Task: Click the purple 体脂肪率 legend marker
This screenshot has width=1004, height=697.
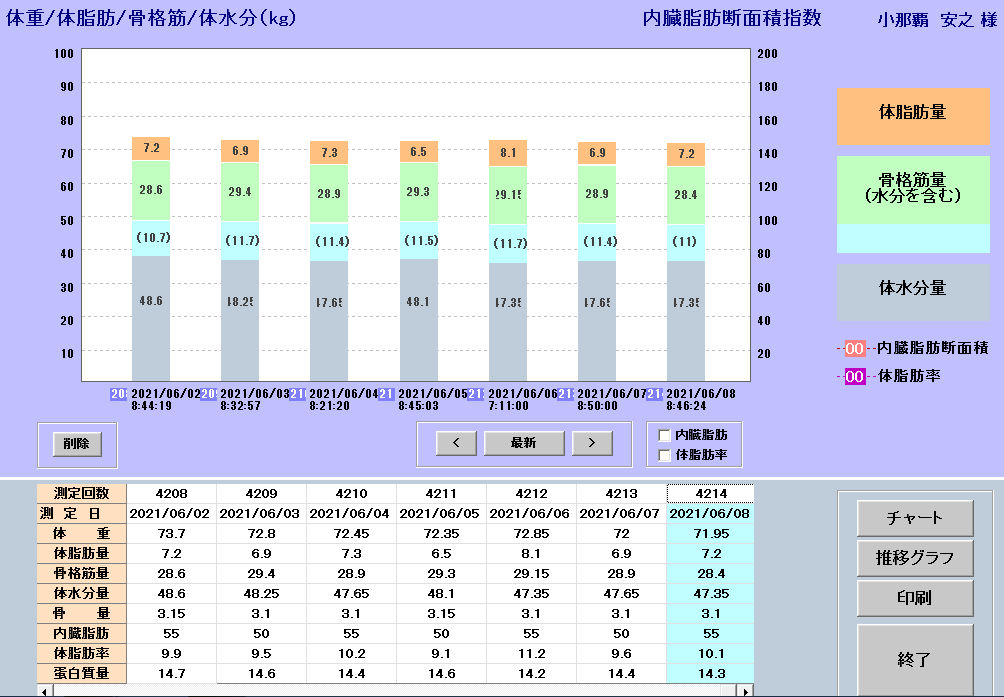Action: pos(855,377)
